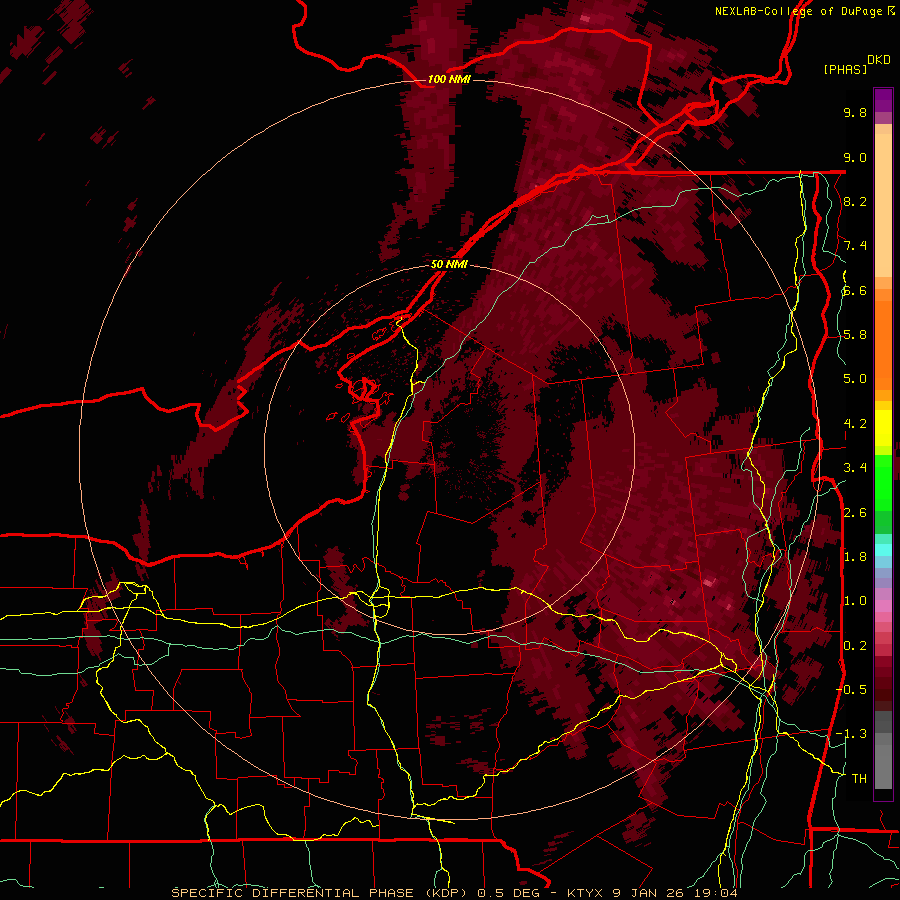Pick the light peach band in the color bar
This screenshot has height=900, width=900.
click(x=883, y=205)
